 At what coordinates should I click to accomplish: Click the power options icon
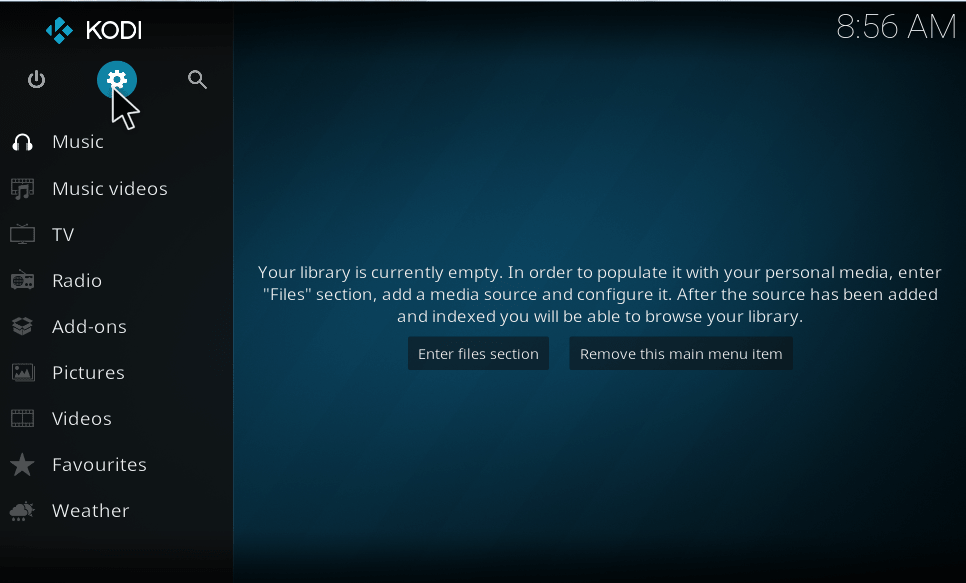[x=37, y=79]
